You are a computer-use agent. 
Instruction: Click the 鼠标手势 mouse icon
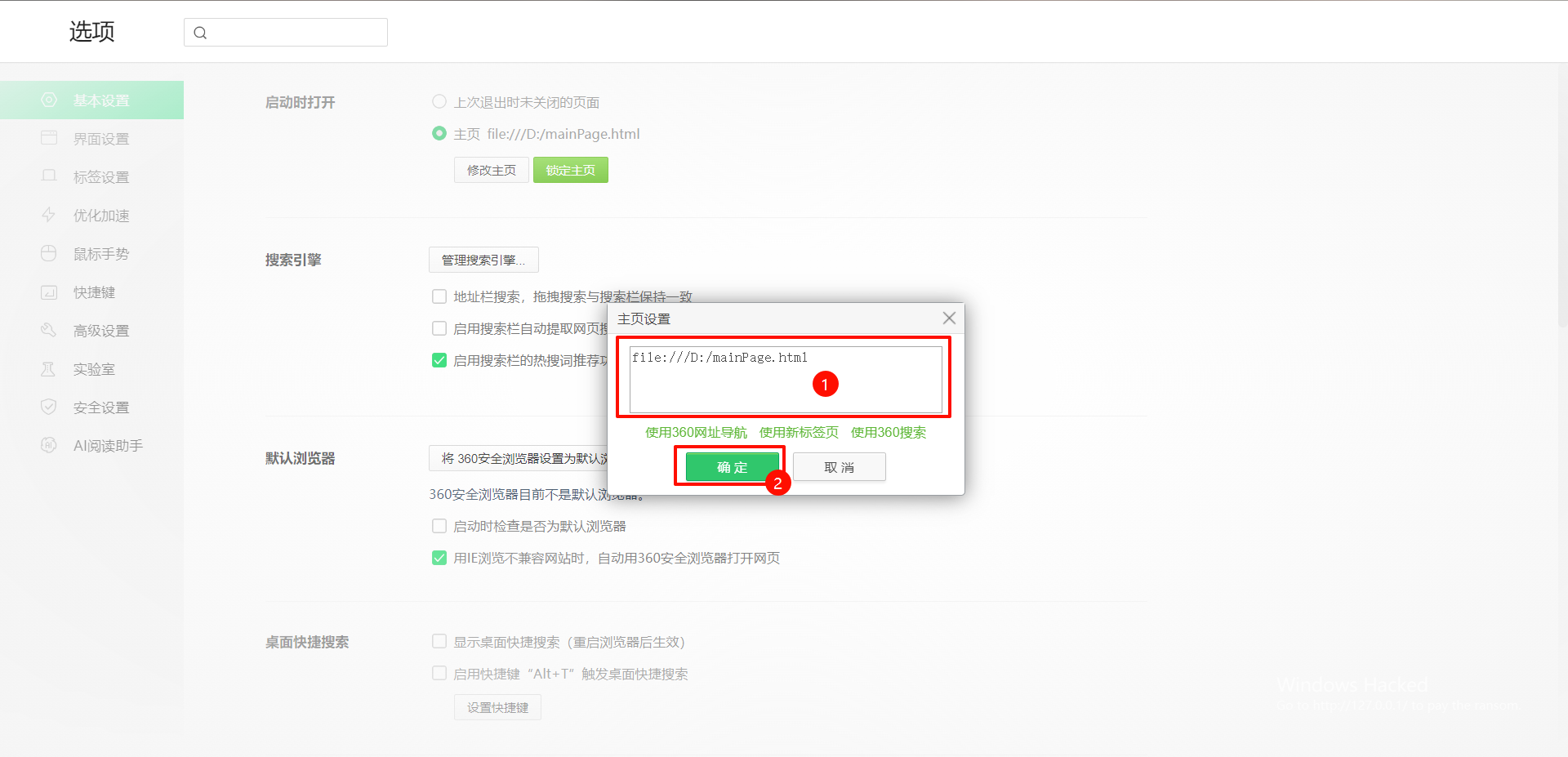point(49,253)
